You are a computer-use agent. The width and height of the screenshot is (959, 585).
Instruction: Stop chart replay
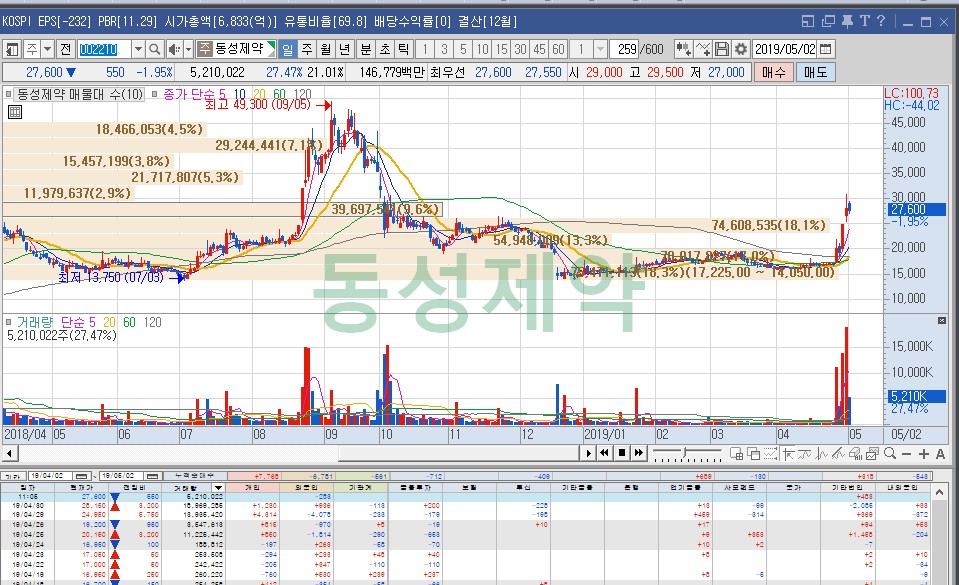click(622, 453)
